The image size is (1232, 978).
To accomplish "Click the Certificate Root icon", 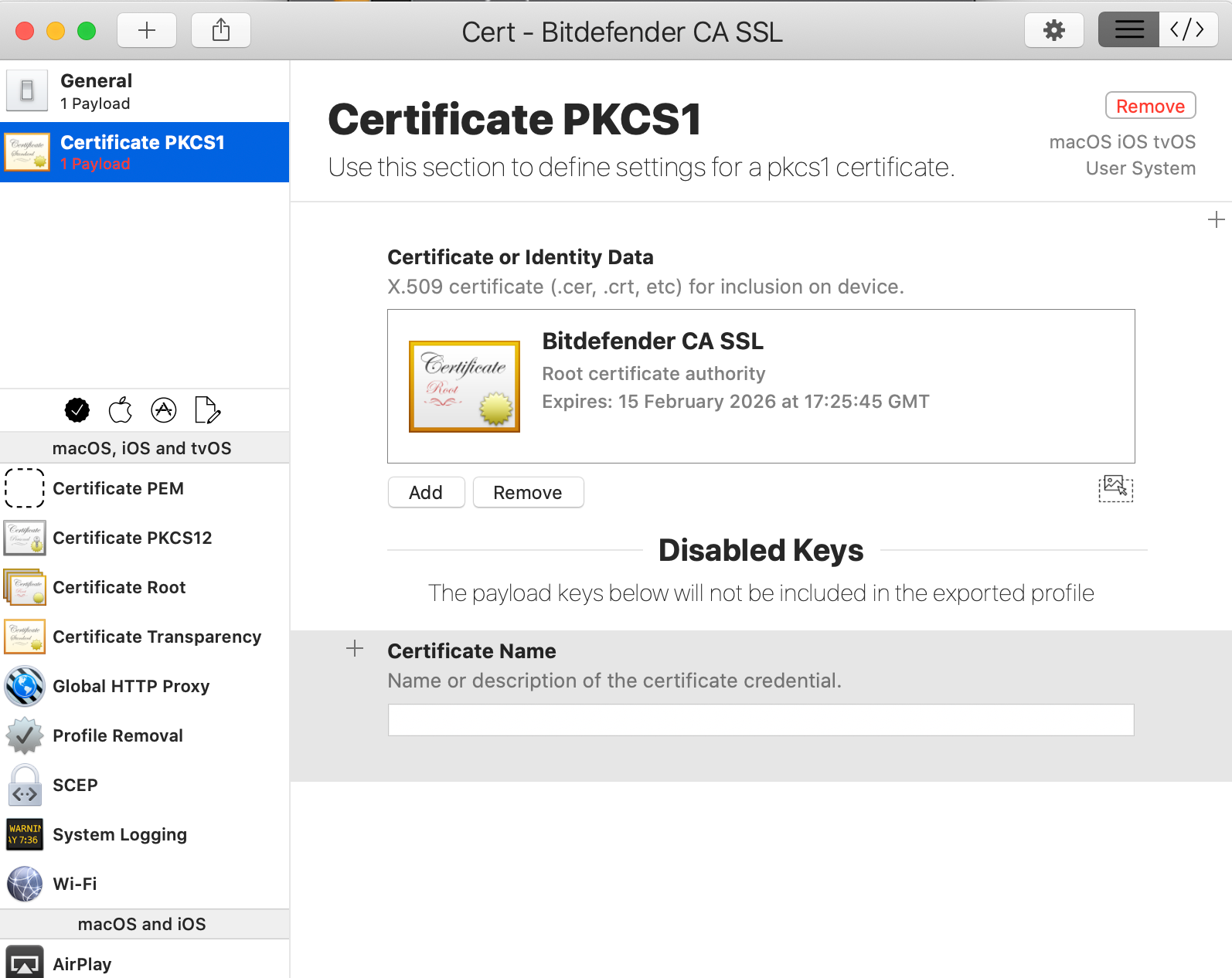I will click(25, 587).
